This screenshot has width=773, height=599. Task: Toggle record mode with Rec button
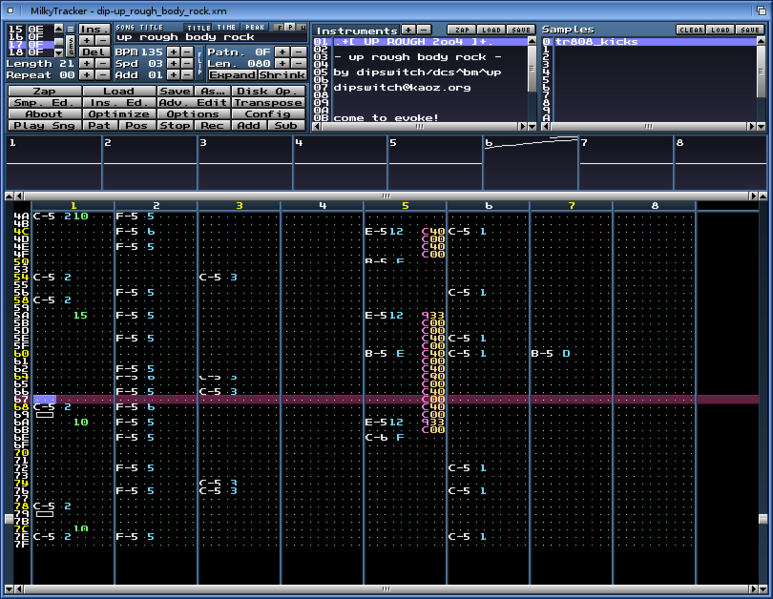click(212, 126)
